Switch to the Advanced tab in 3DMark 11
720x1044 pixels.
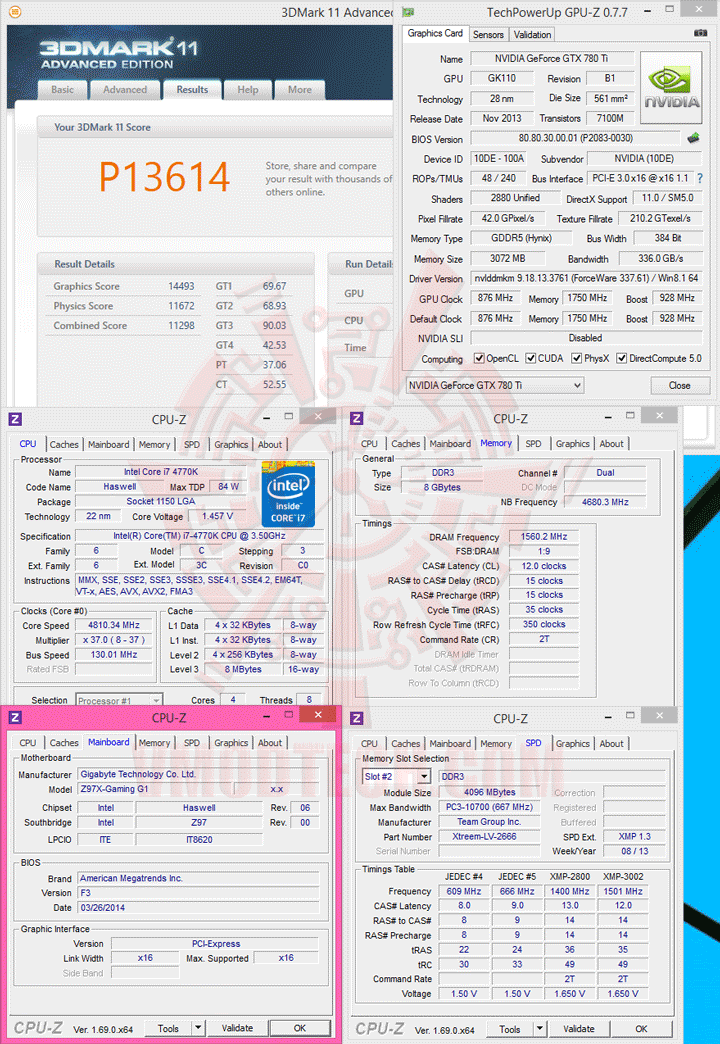pyautogui.click(x=125, y=90)
